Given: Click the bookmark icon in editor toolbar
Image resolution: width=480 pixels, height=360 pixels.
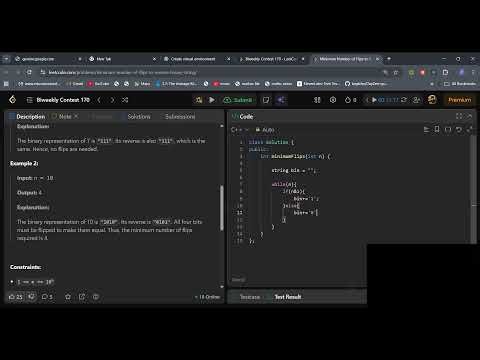Looking at the screenshot, I should 437,129.
